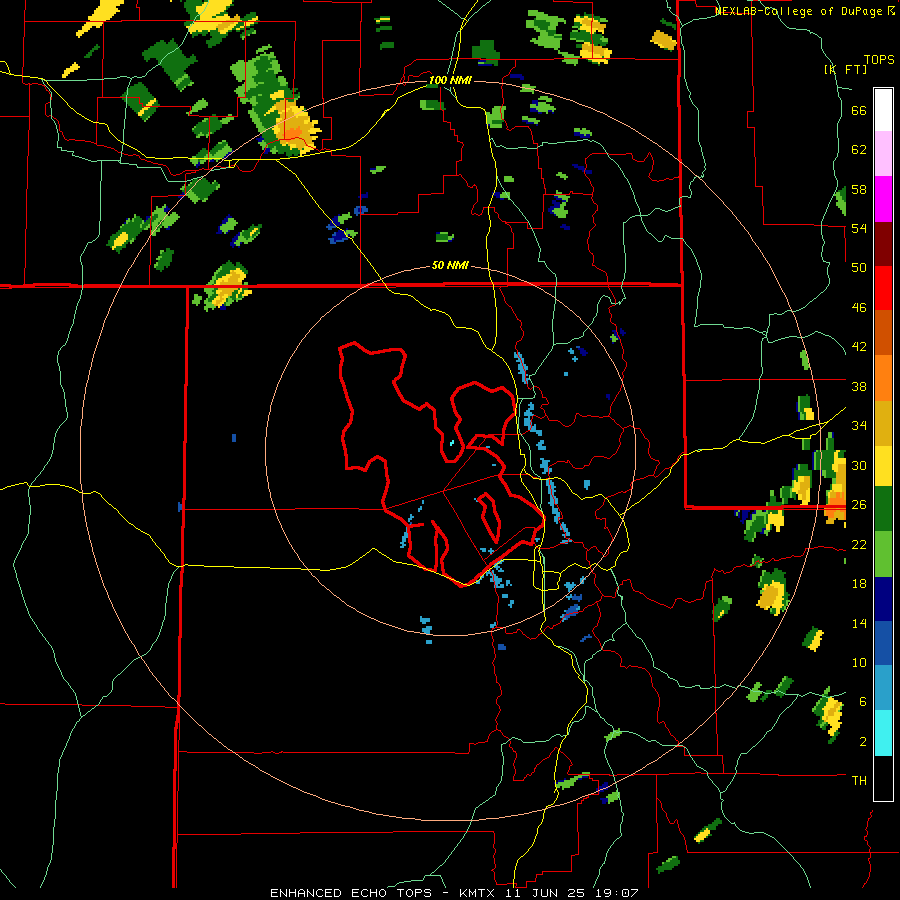Viewport: 900px width, 900px height.
Task: Click the legend value '66'
Action: [859, 111]
